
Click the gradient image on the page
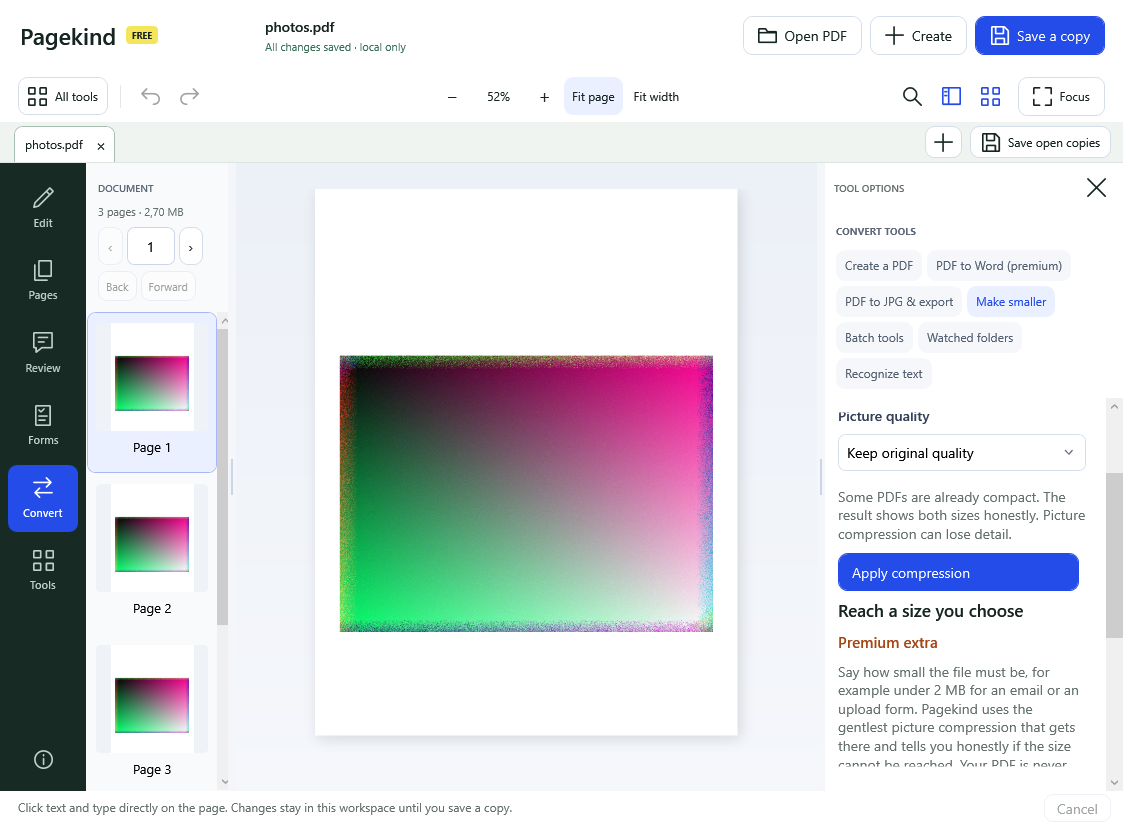pos(526,493)
